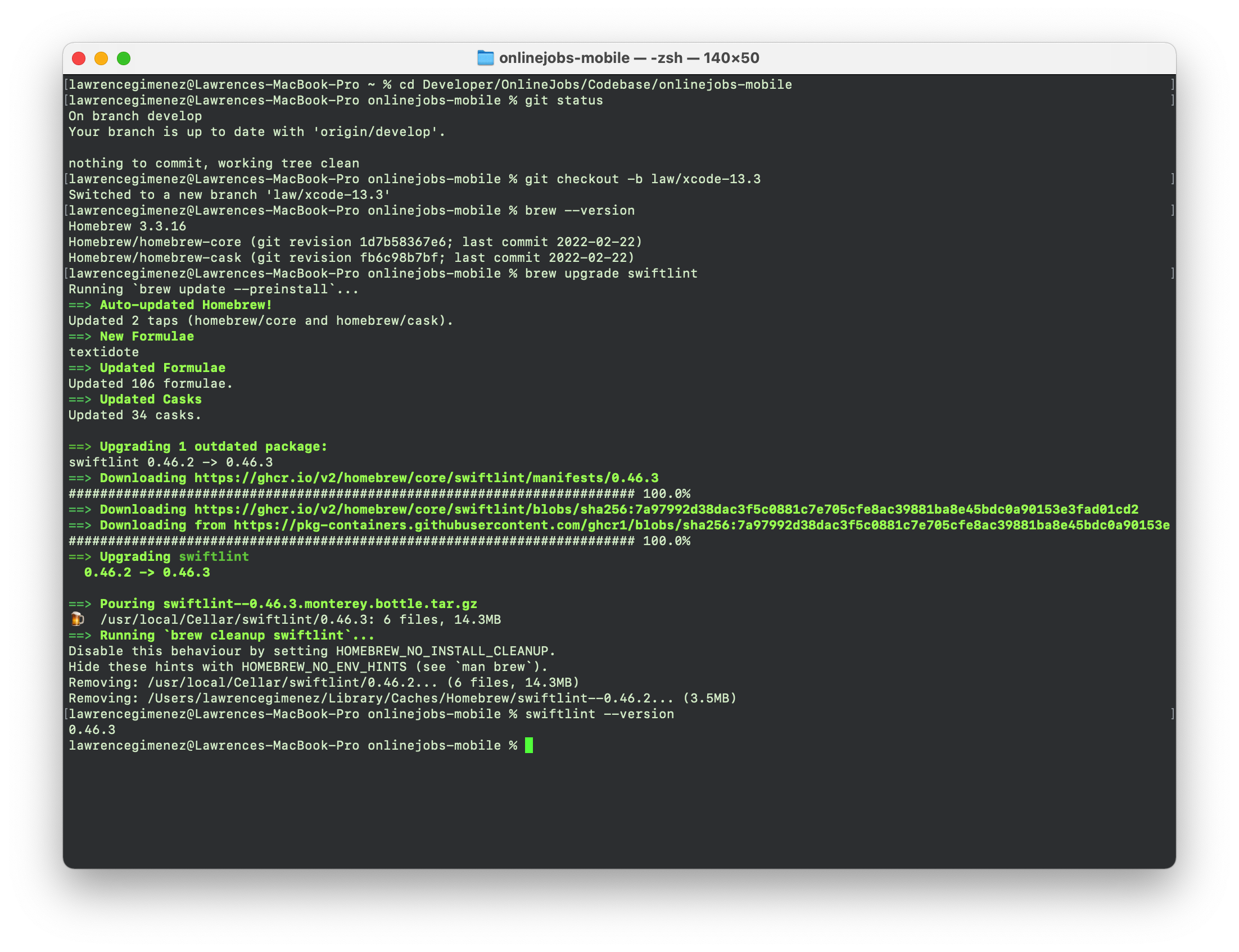
Task: Click the '0.46.3' version output line
Action: pos(92,730)
